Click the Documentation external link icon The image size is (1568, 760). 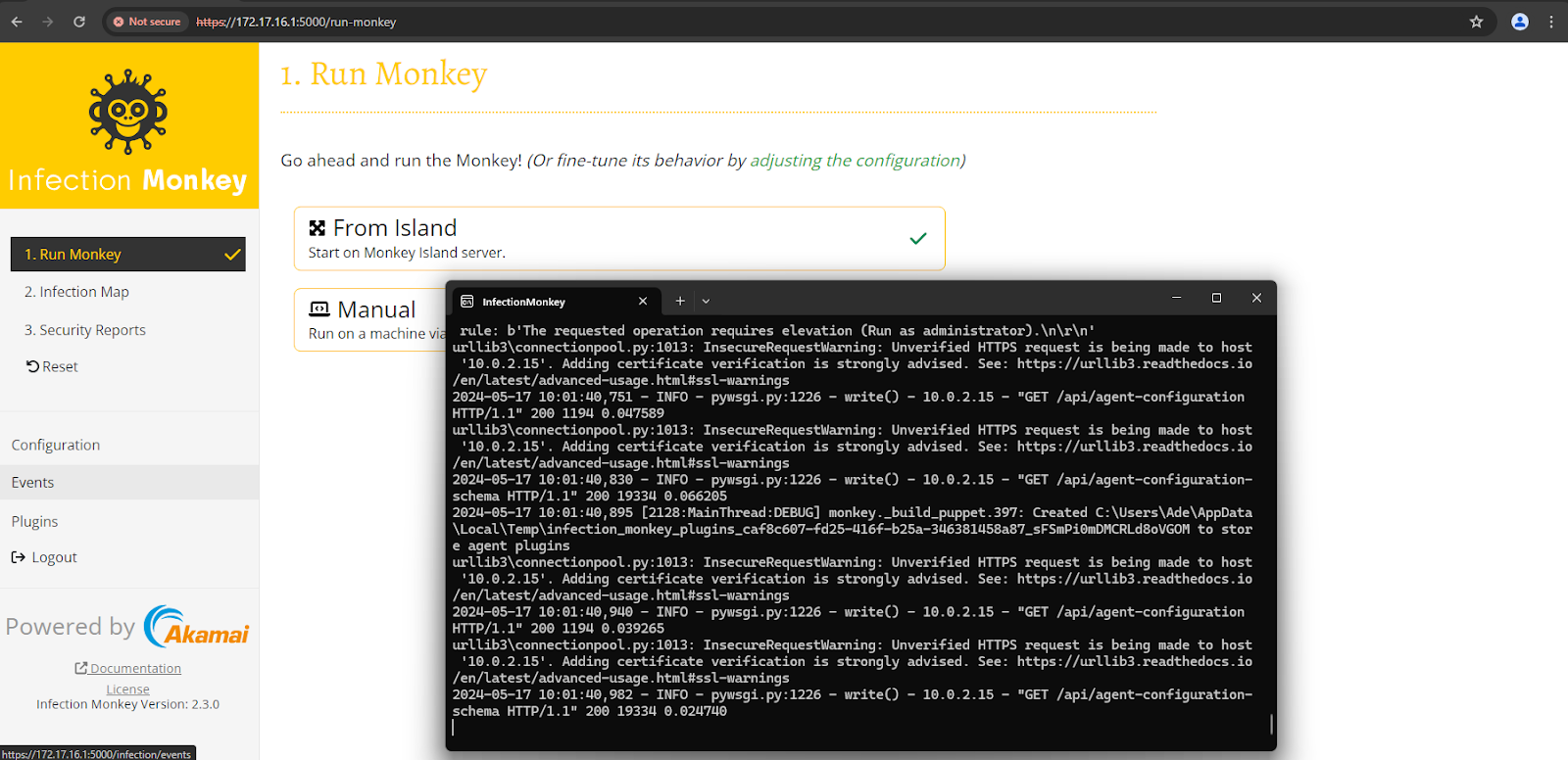click(x=81, y=668)
